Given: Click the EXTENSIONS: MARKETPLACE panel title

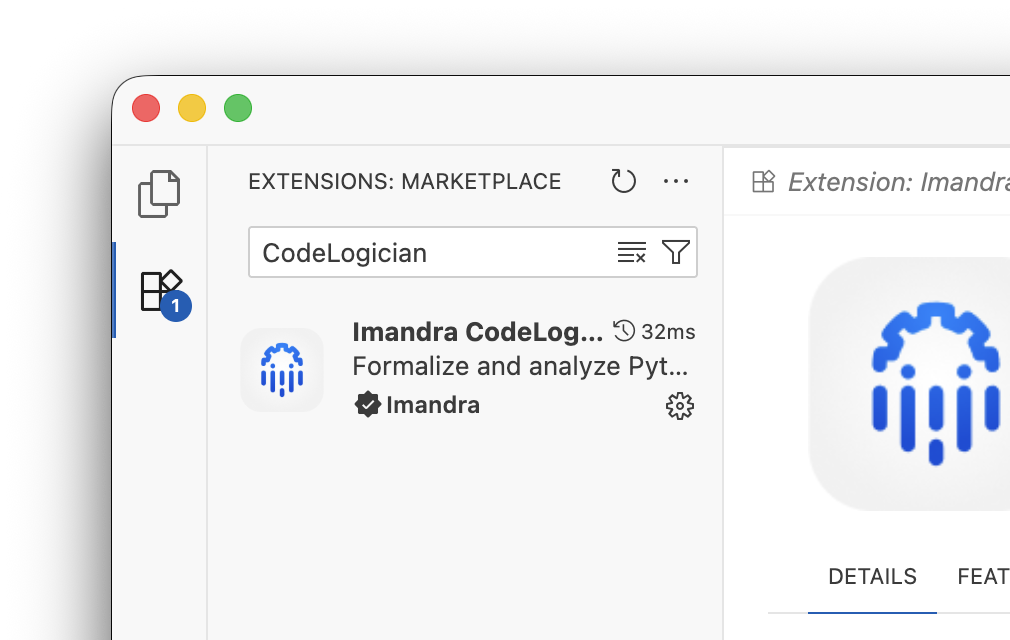Looking at the screenshot, I should tap(404, 181).
